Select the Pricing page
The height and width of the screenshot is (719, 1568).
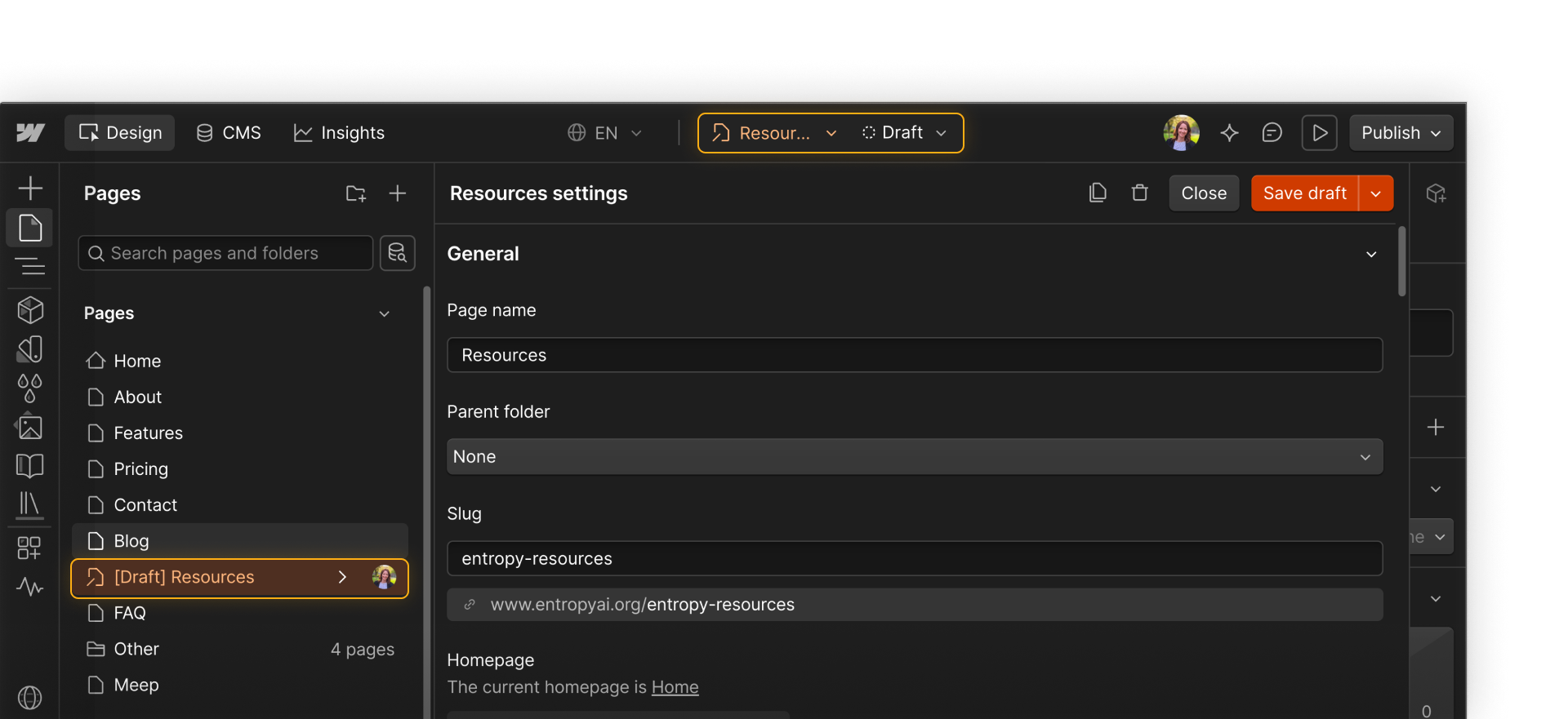(239, 469)
